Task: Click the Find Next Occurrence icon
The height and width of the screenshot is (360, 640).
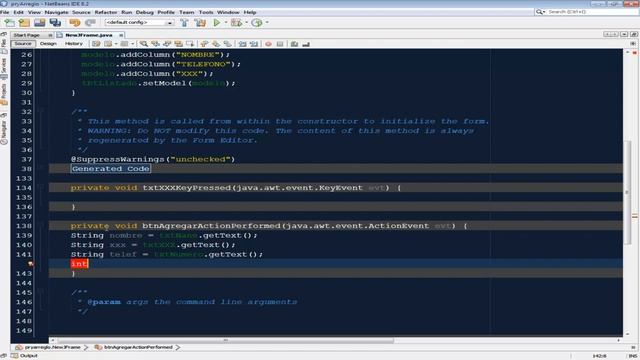Action: click(167, 44)
